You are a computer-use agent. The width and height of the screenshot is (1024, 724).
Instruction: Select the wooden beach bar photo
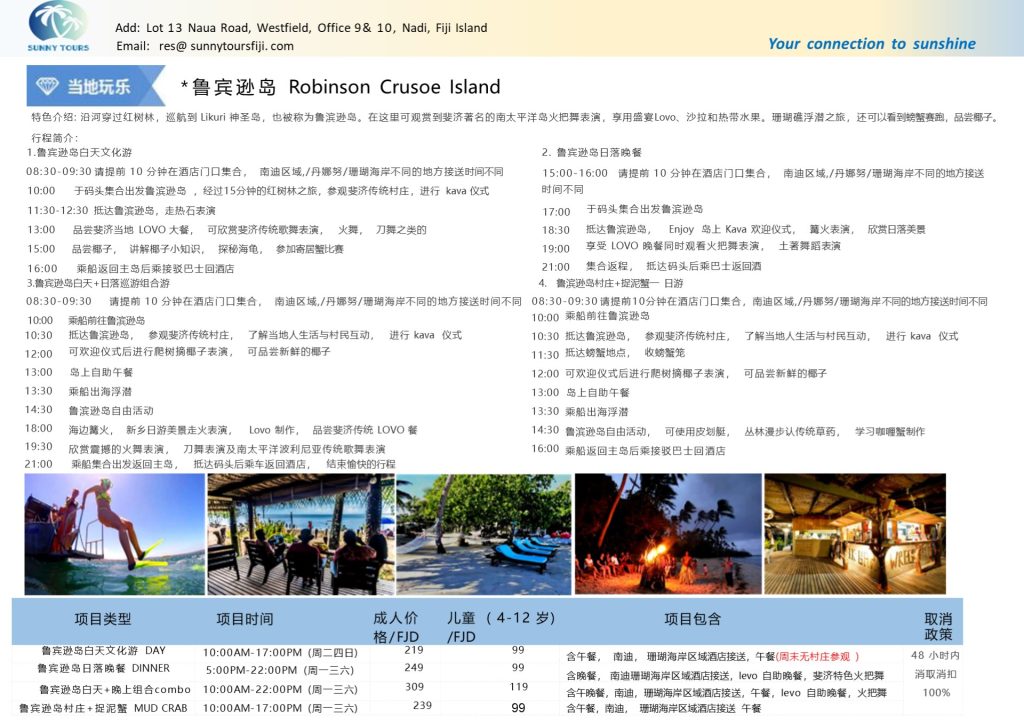(855, 534)
